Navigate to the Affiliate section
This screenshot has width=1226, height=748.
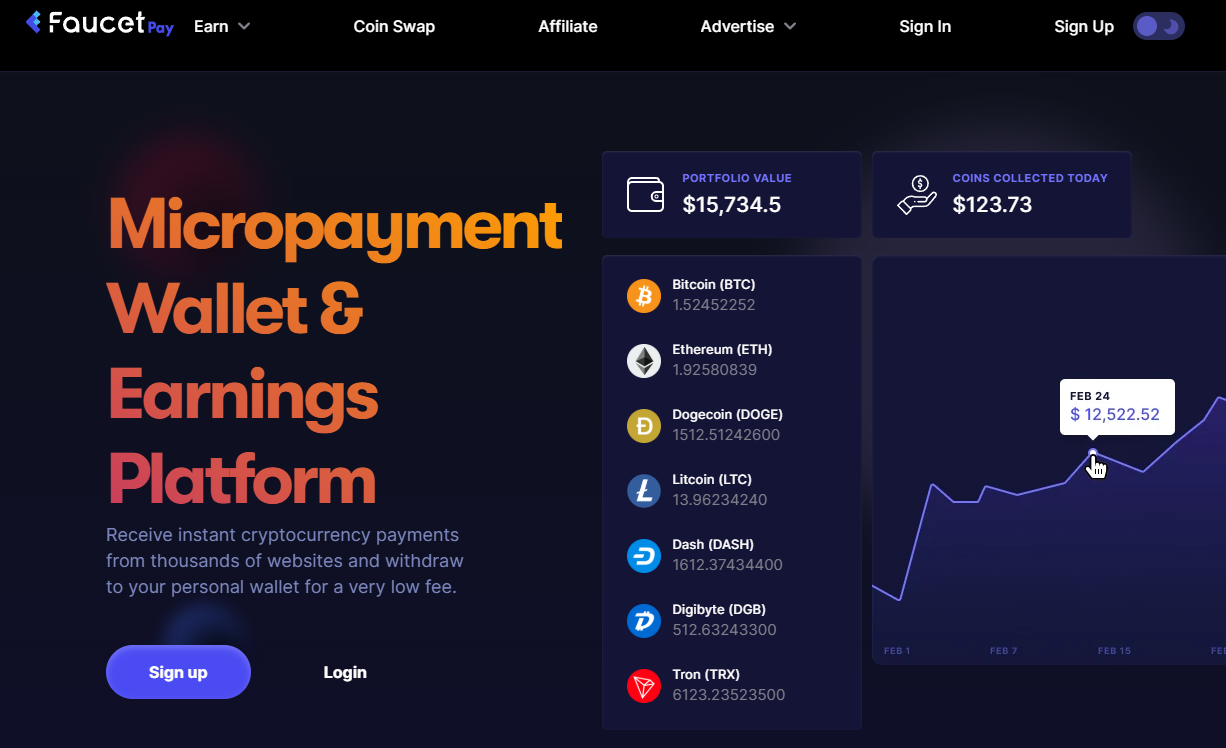[567, 26]
